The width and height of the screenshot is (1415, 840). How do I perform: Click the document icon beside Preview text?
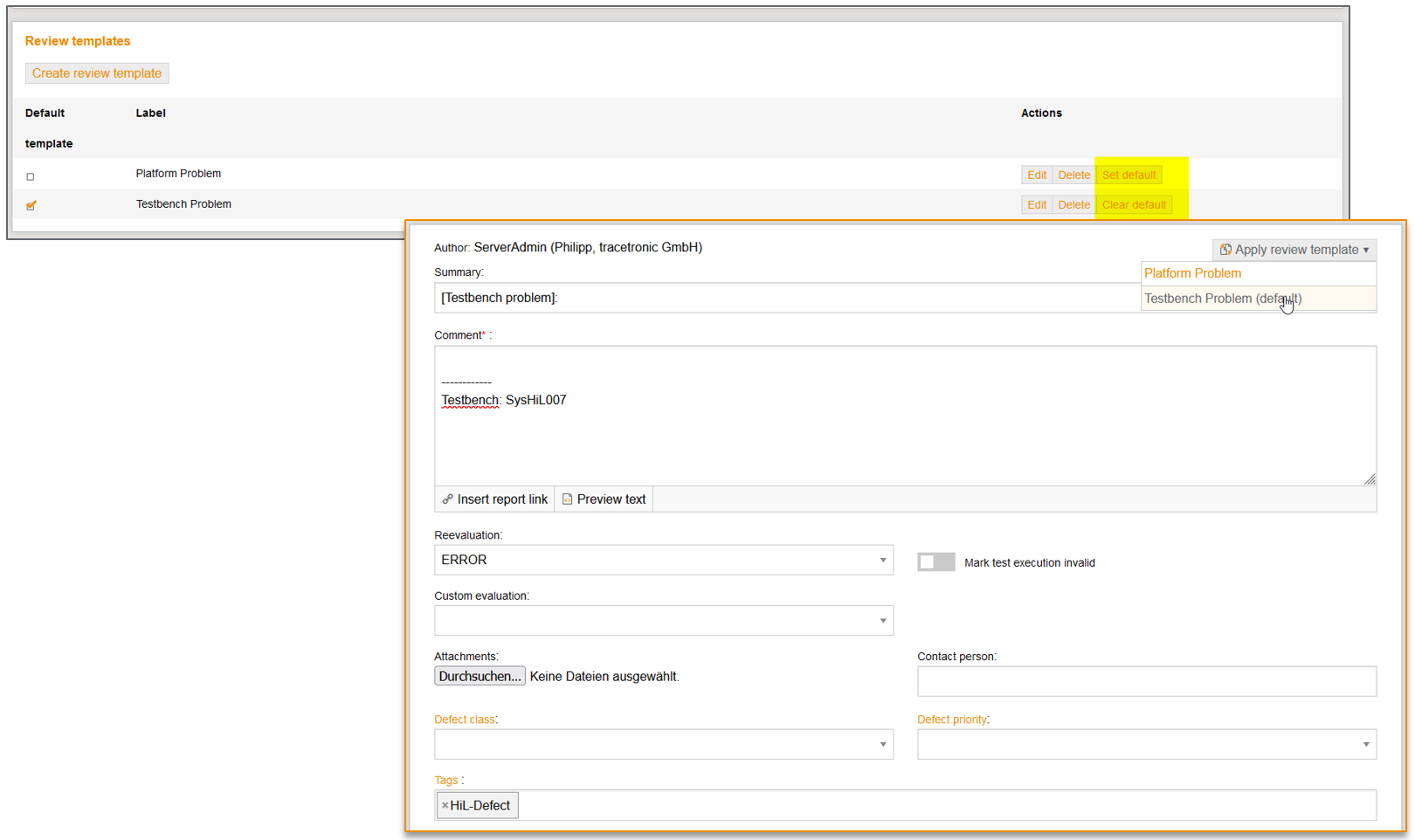pos(567,499)
